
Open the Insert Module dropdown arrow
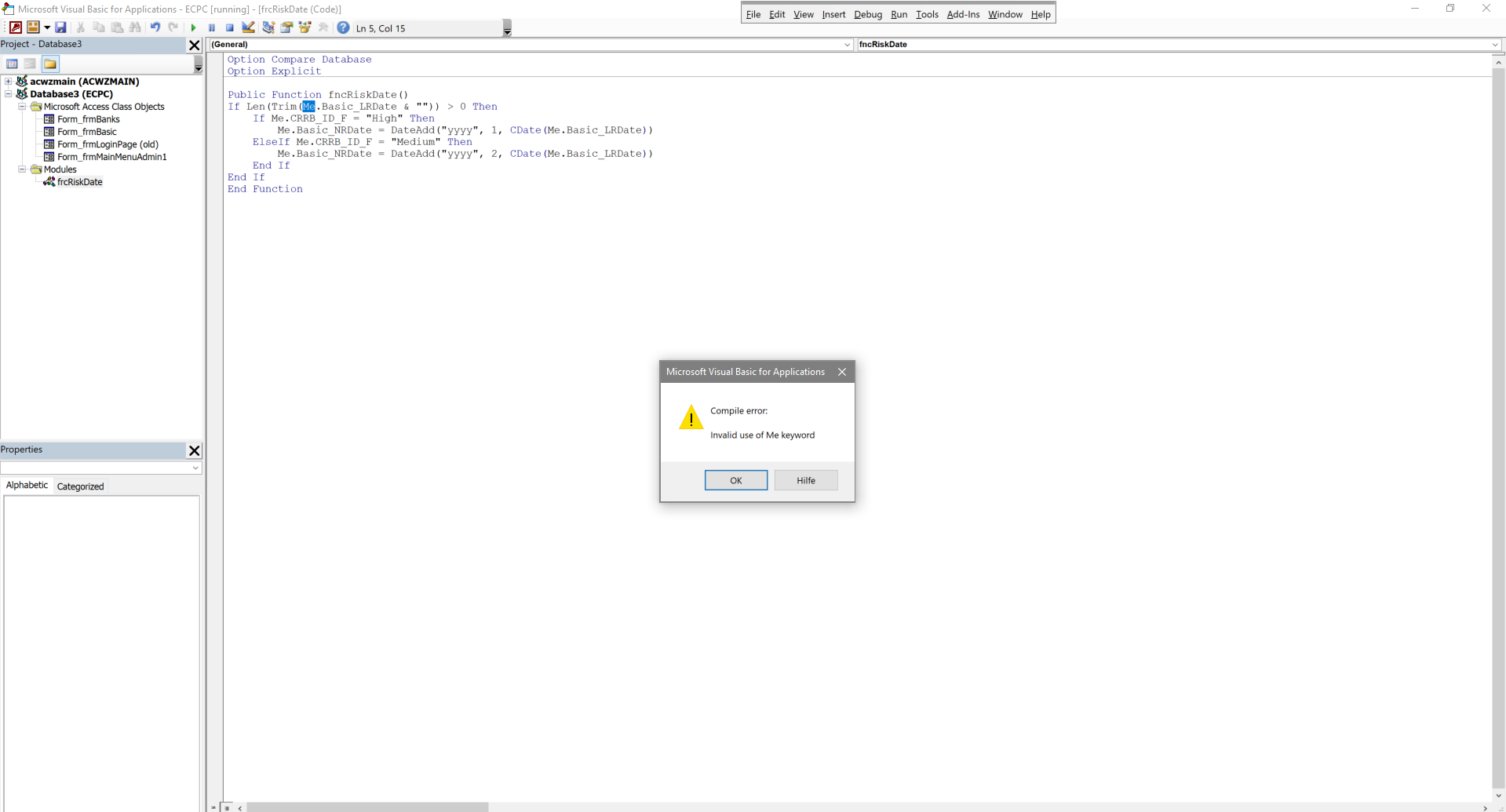tap(47, 27)
